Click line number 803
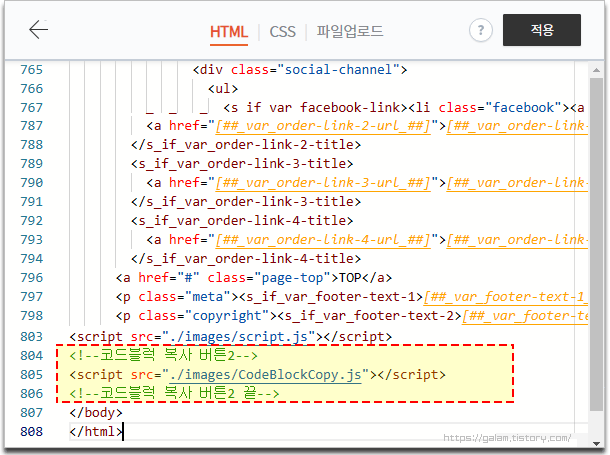Viewport: 610px width, 455px height. pos(32,336)
